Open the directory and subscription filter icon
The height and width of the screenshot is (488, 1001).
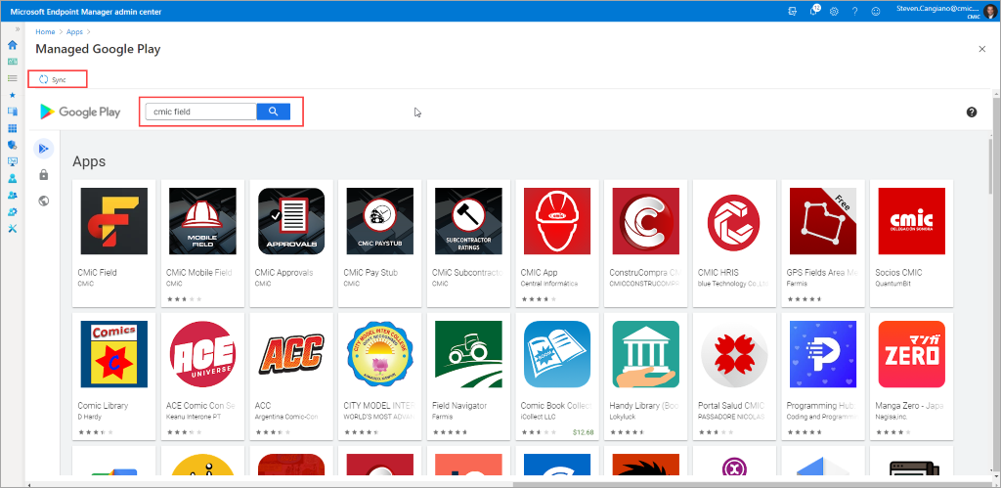tap(794, 11)
